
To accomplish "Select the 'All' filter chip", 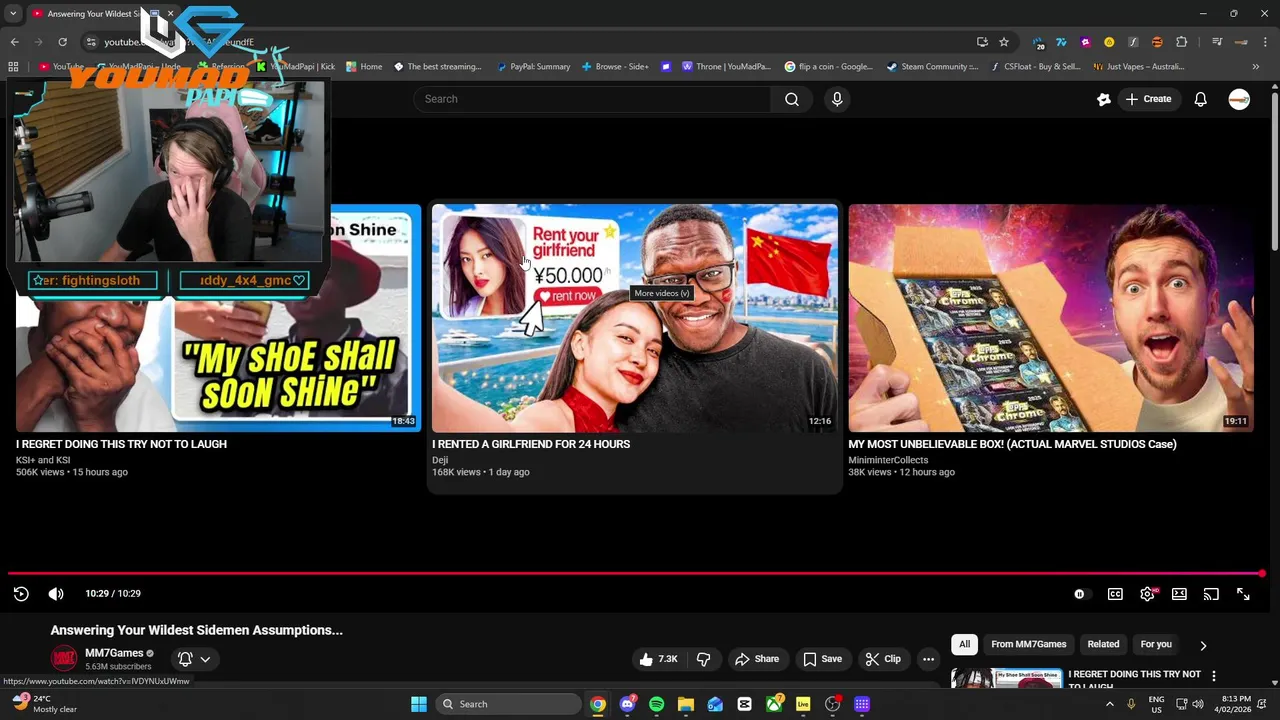I will tap(964, 644).
